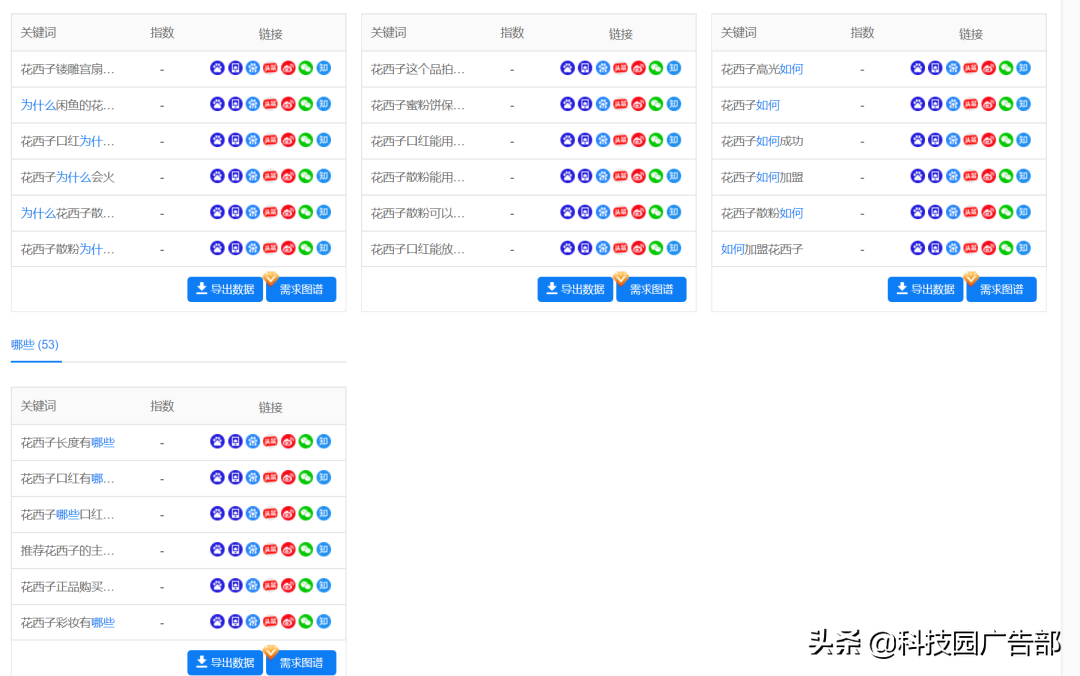Click Weibo icon in 花西子散粉能用 row
This screenshot has height=676, width=1080.
pos(638,176)
